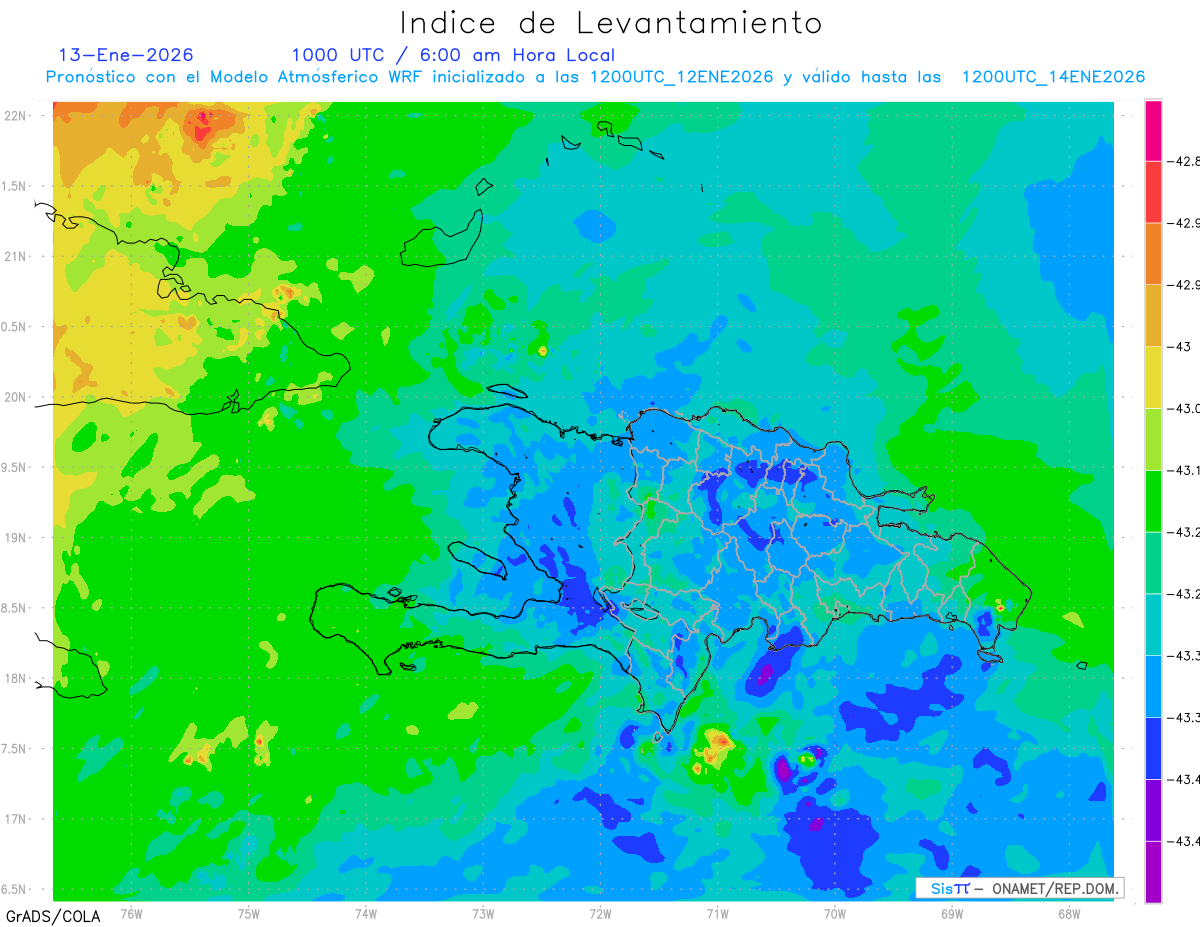This screenshot has width=1200, height=927.
Task: Click the "18N" latitude label
Action: [17, 679]
